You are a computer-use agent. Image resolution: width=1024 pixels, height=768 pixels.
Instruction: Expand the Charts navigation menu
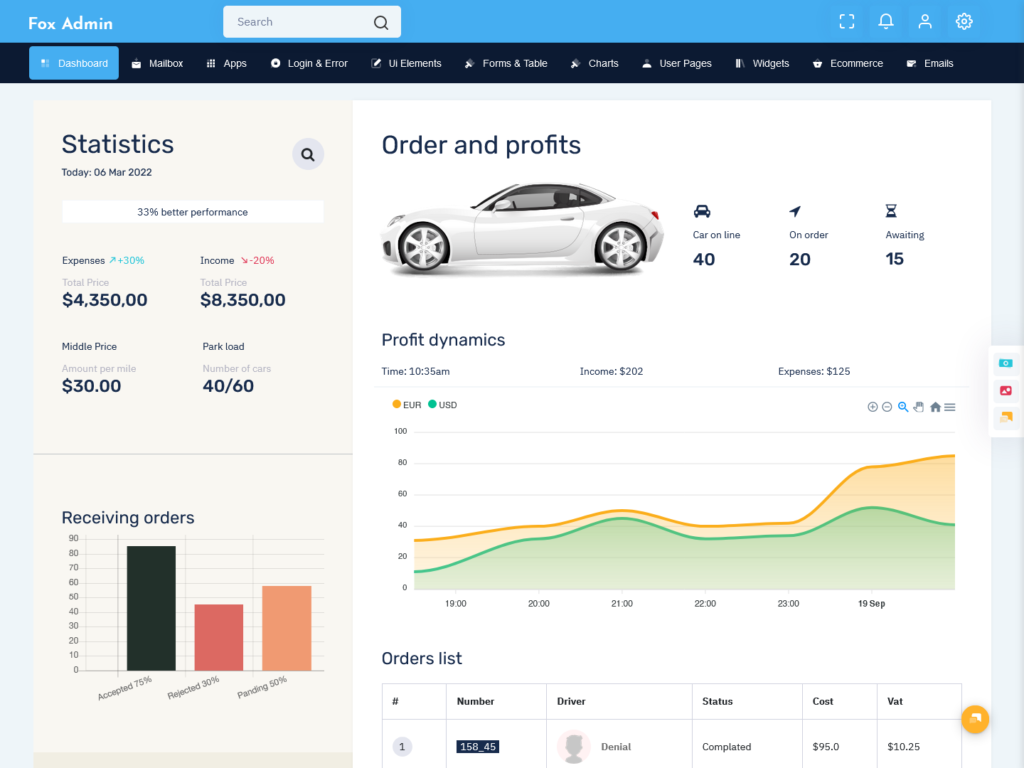point(594,62)
